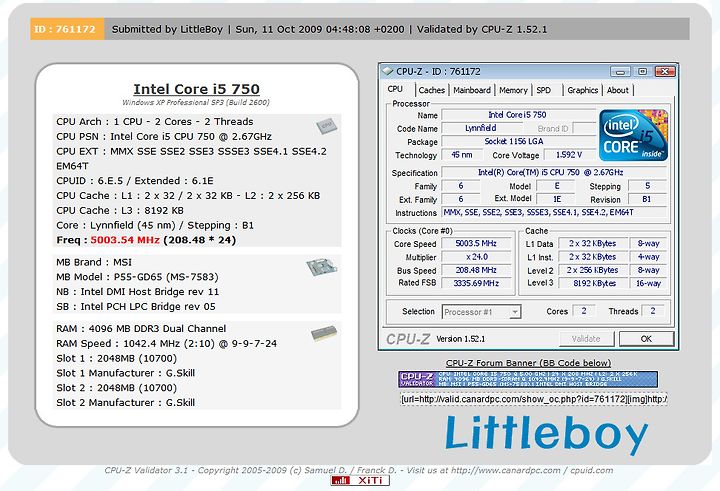Click the Multiplier x 24.0 value
Screen dimensions: 720x491
pyautogui.click(x=476, y=257)
